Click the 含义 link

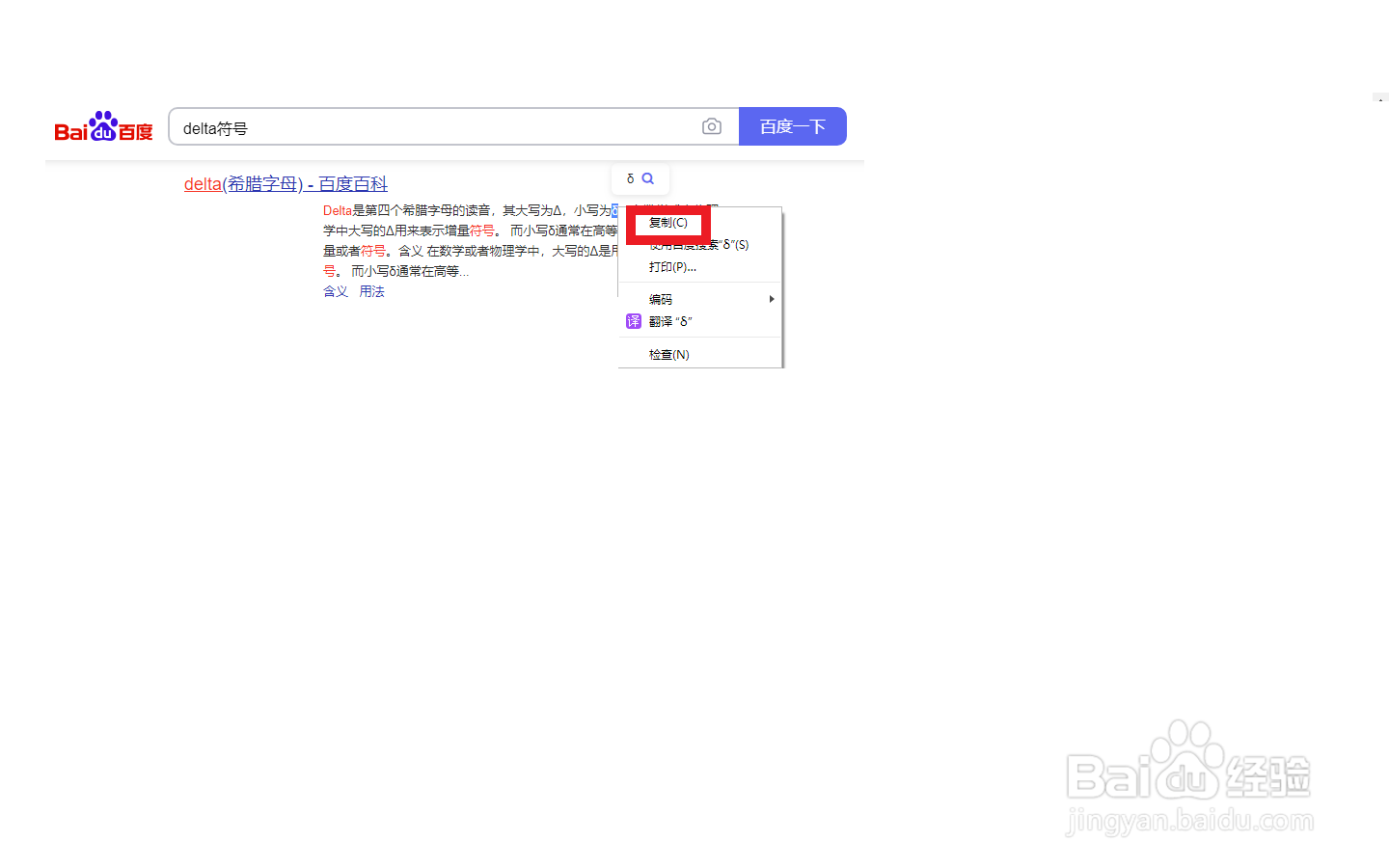(335, 291)
